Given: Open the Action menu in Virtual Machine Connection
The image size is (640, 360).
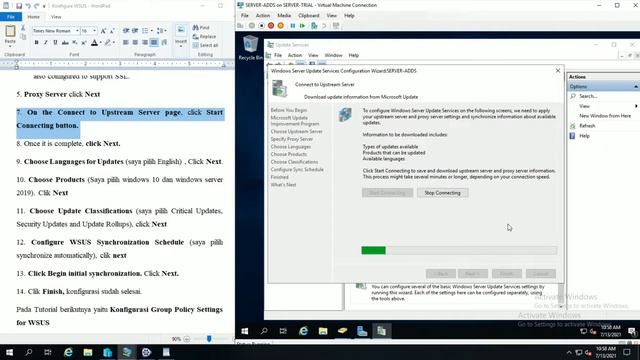Looking at the screenshot, I should pyautogui.click(x=263, y=16).
